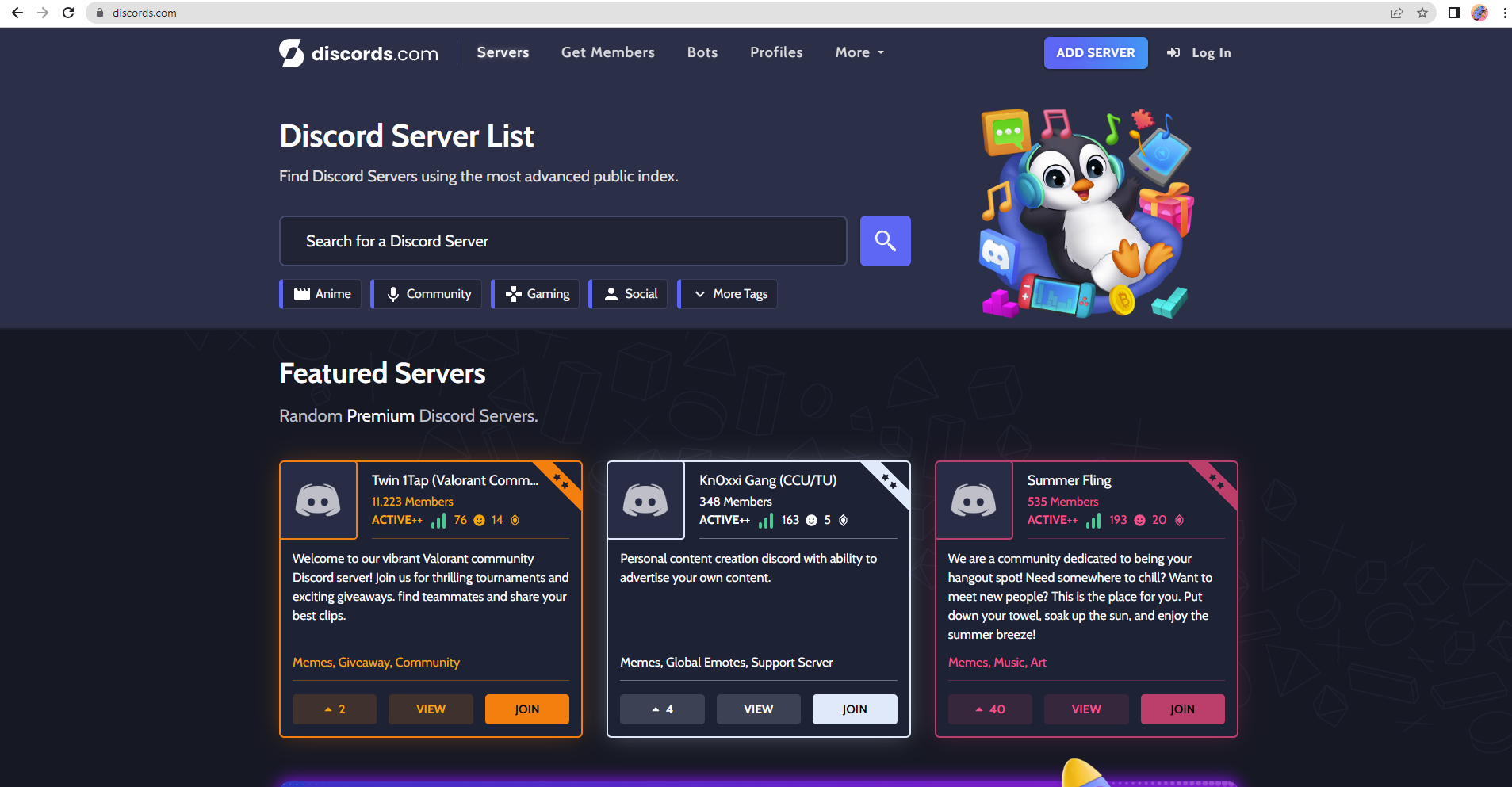Click the browser reload icon
Viewport: 1512px width, 787px height.
coord(67,13)
